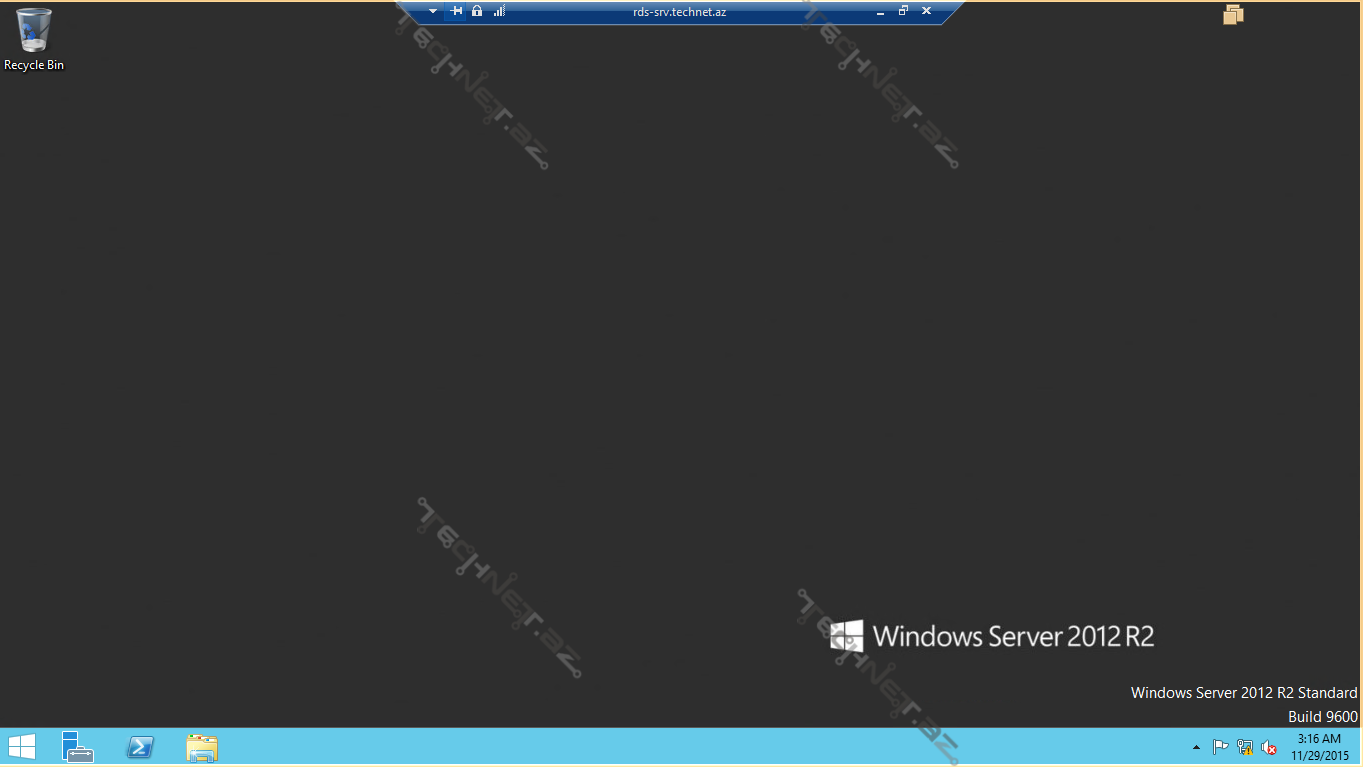Click the network warning tray icon
Screen dimensions: 1363x767
point(1245,747)
